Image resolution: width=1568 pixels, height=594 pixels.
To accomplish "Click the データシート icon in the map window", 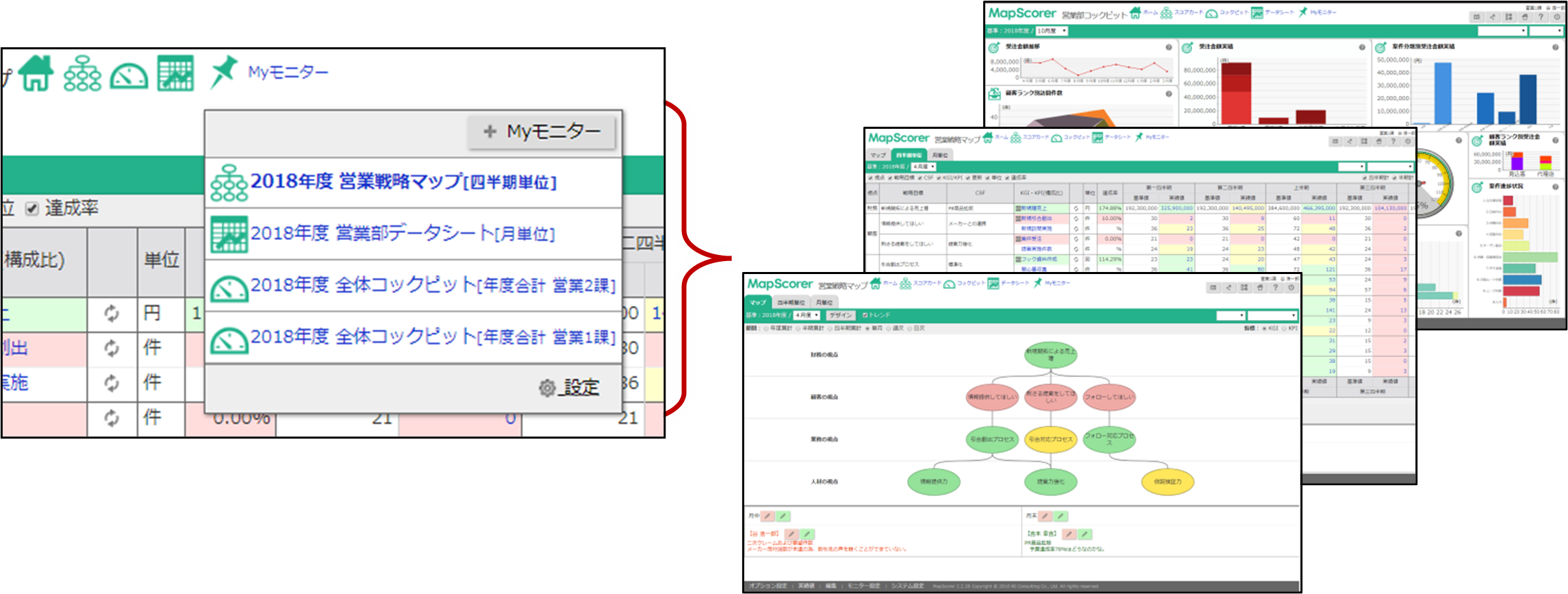I will [x=993, y=284].
